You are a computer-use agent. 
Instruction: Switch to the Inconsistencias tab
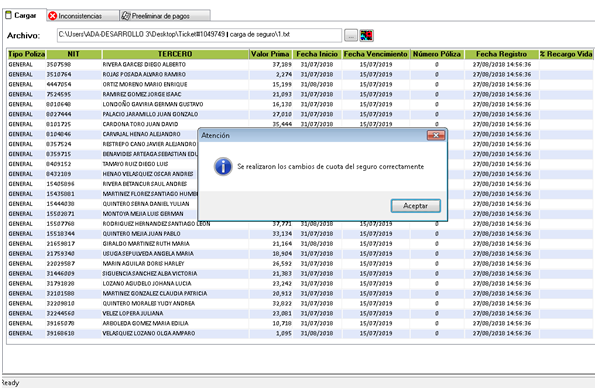pos(83,16)
